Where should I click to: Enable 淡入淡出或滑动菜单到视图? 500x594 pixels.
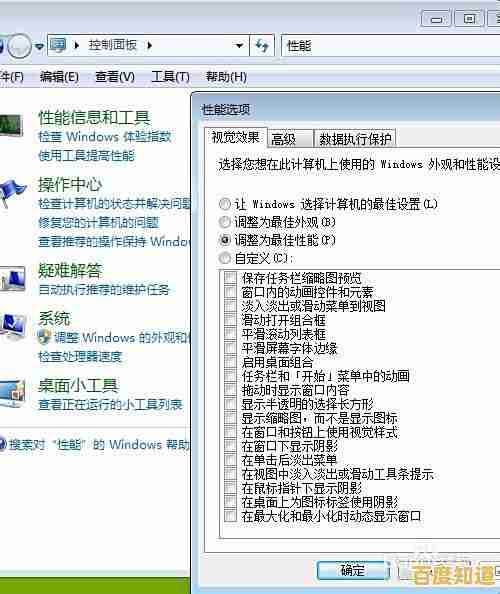pyautogui.click(x=230, y=306)
